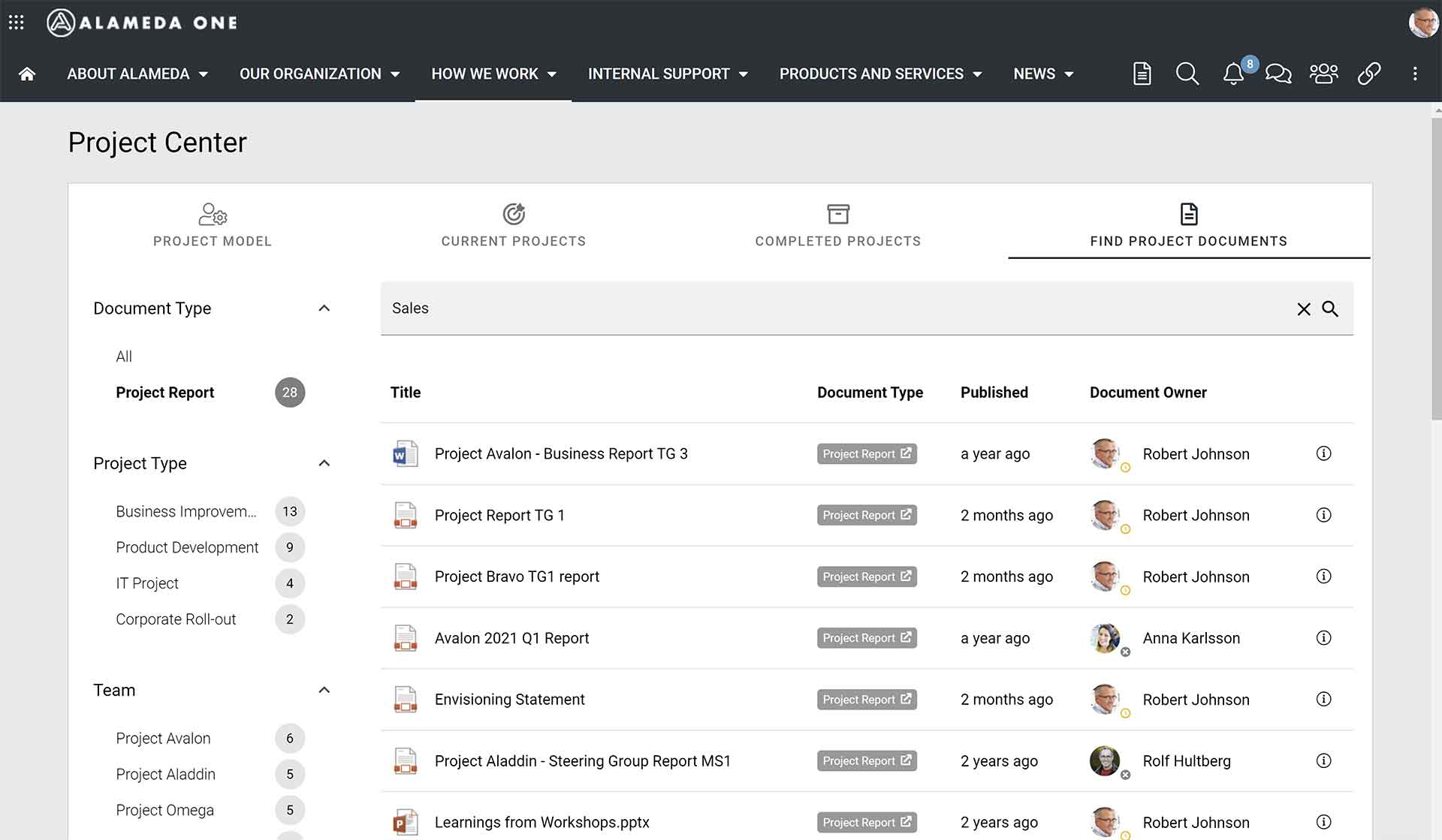Select the Project Report document type filter
Viewport: 1442px width, 840px height.
(x=164, y=393)
